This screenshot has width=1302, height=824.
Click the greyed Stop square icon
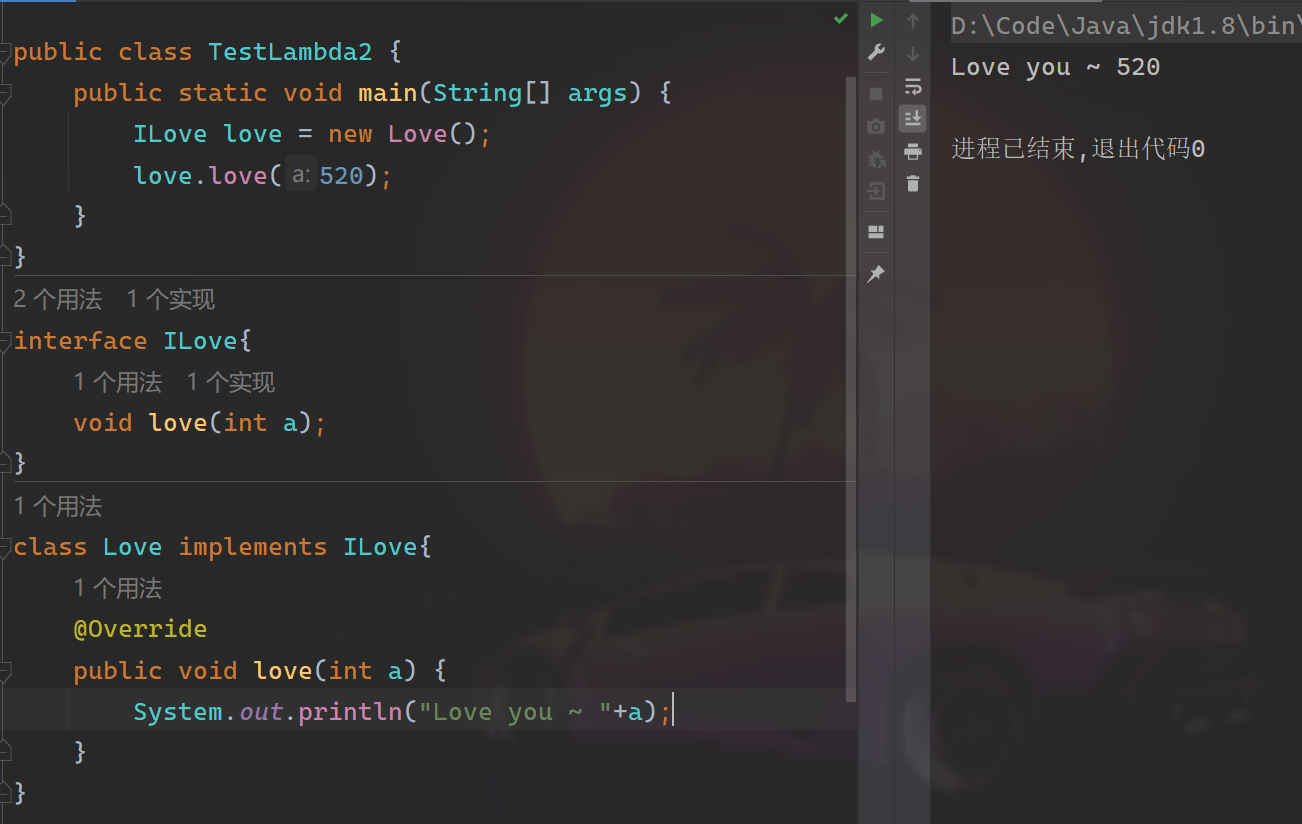click(x=876, y=94)
